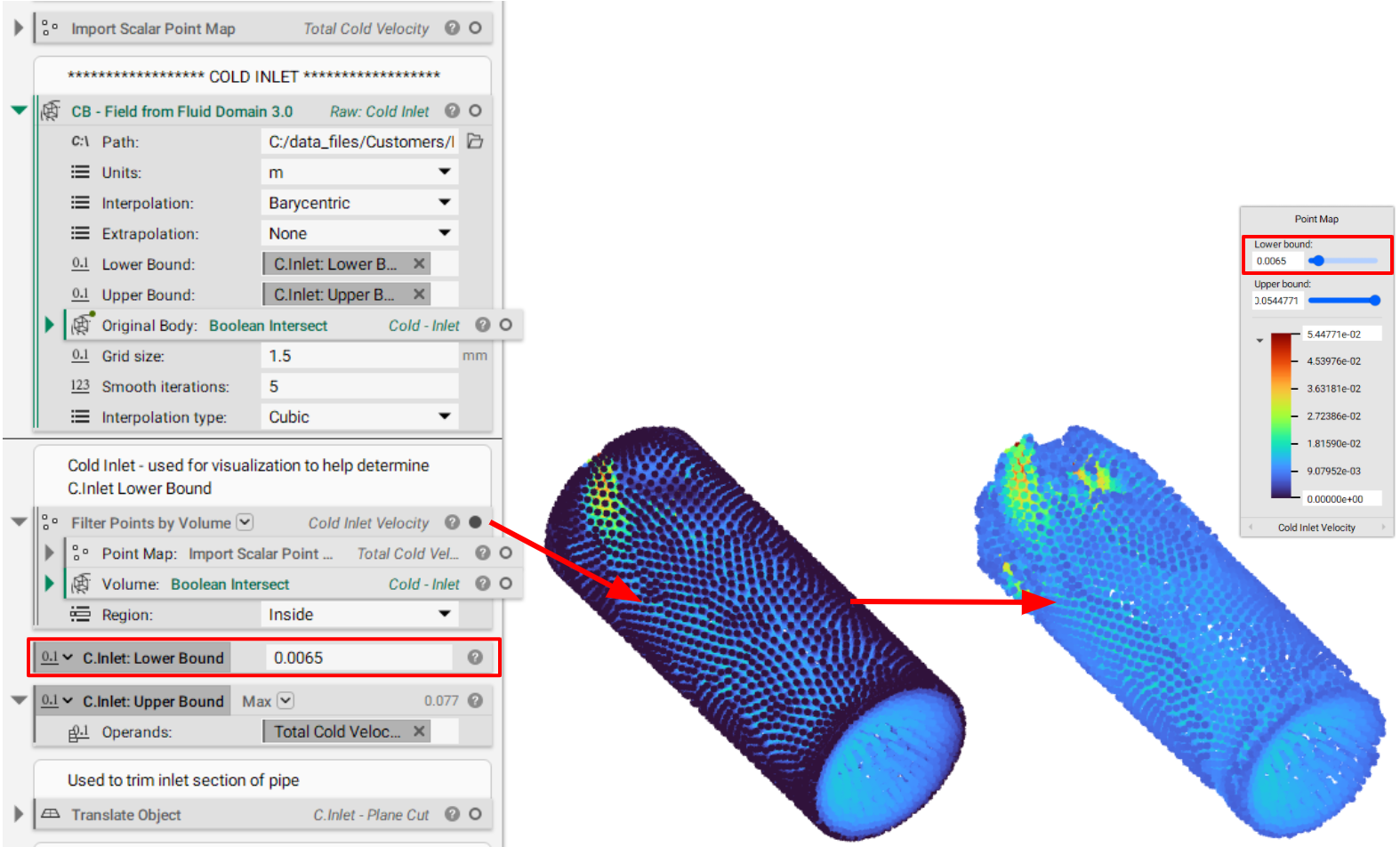Screen dimensions: 1400x847
Task: Click the Grid size 1.5 input field
Action: coord(359,356)
